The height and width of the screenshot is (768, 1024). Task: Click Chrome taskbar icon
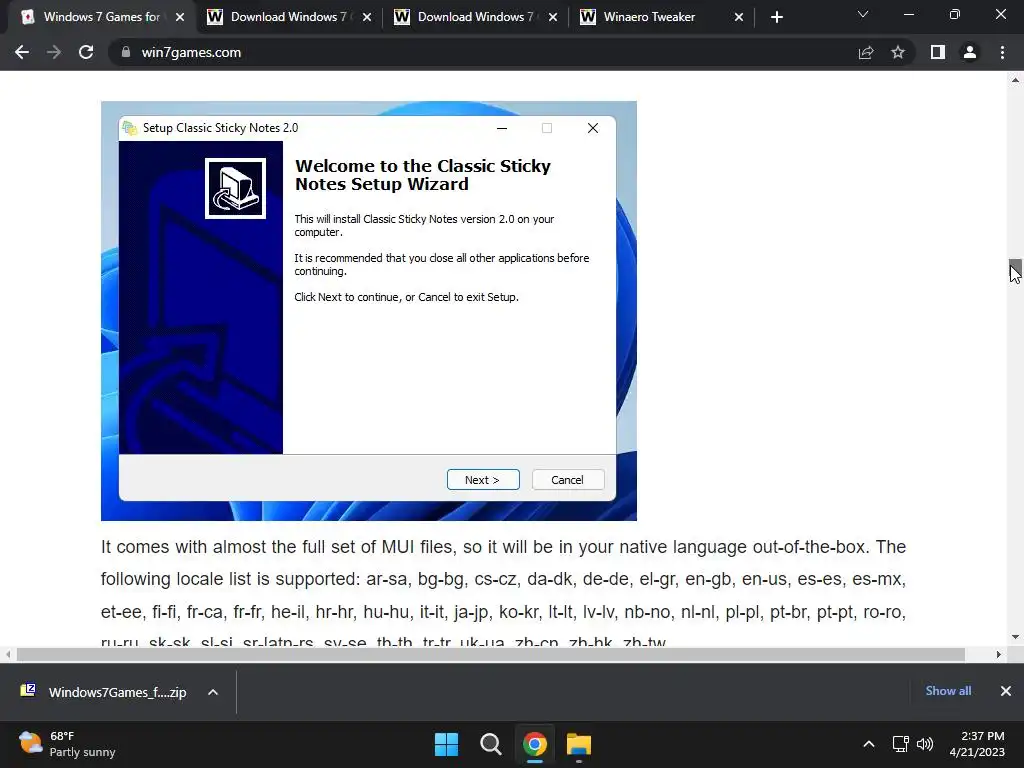point(535,744)
